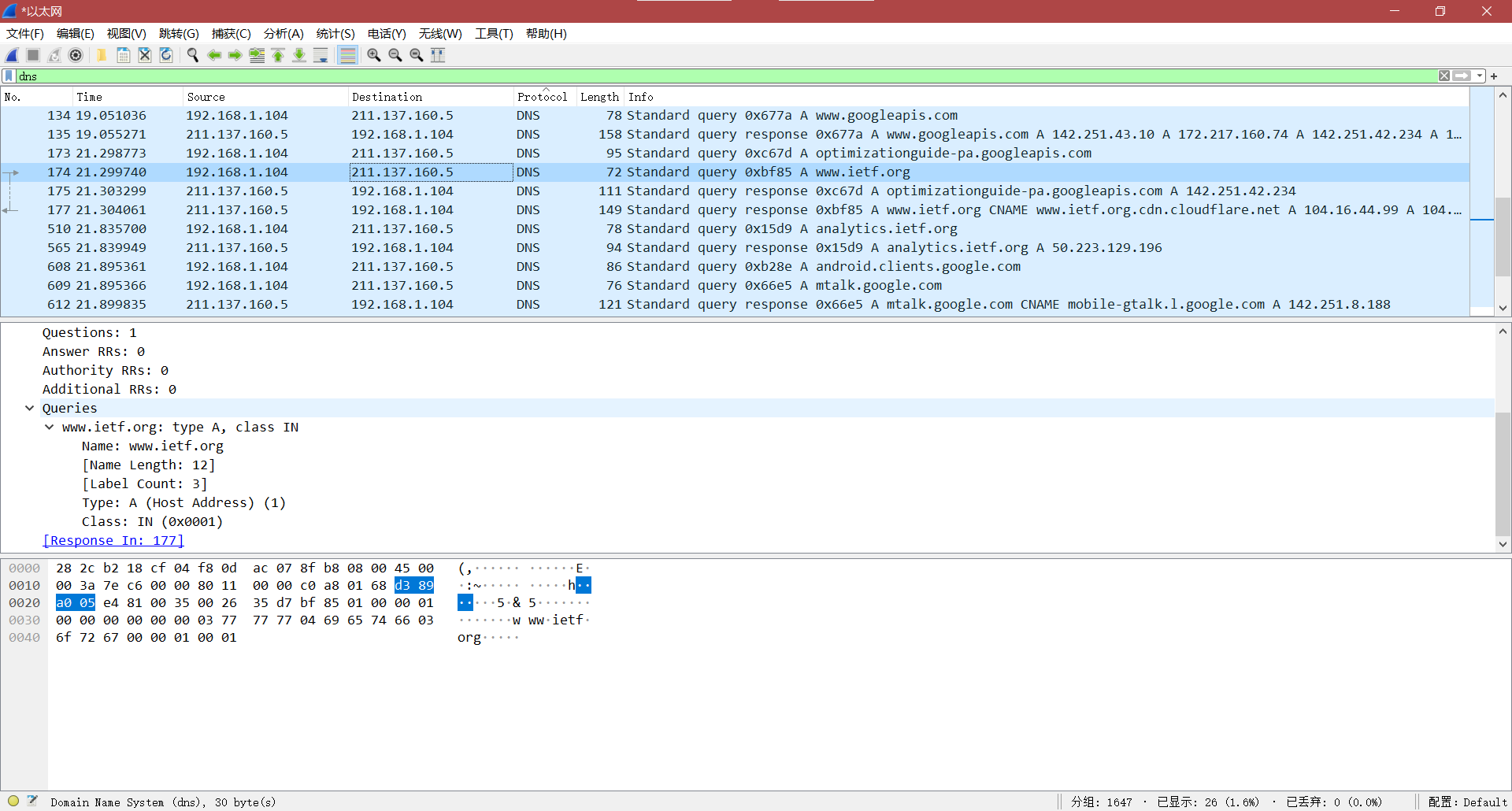Sort packets by Source column
Viewport: 1512px width, 811px height.
(265, 97)
